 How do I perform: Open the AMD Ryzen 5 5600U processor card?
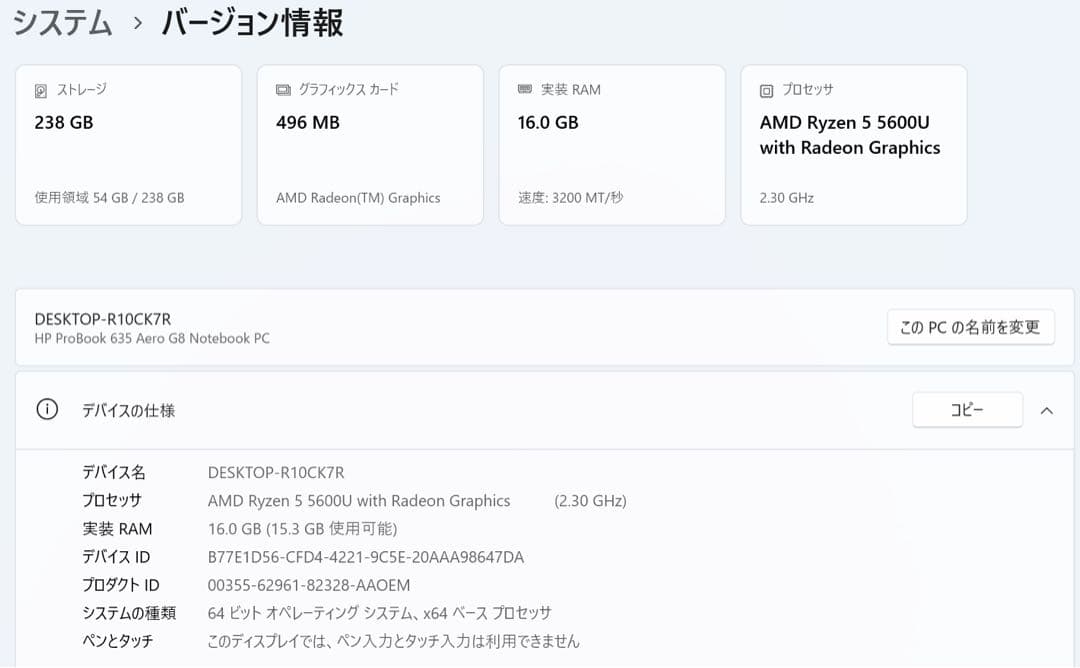tap(853, 144)
